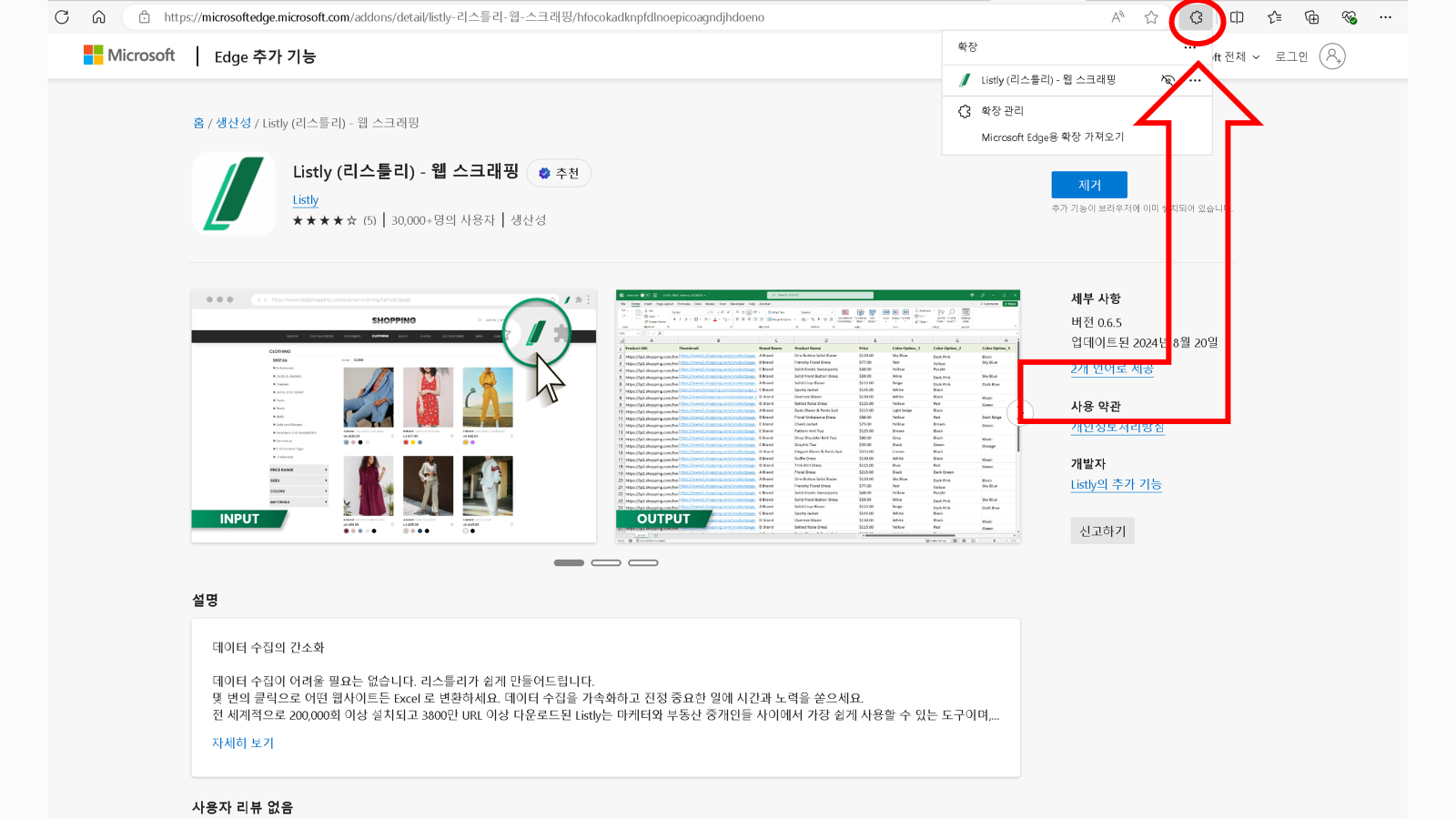
Task: Select the third carousel indicator
Action: [x=642, y=563]
